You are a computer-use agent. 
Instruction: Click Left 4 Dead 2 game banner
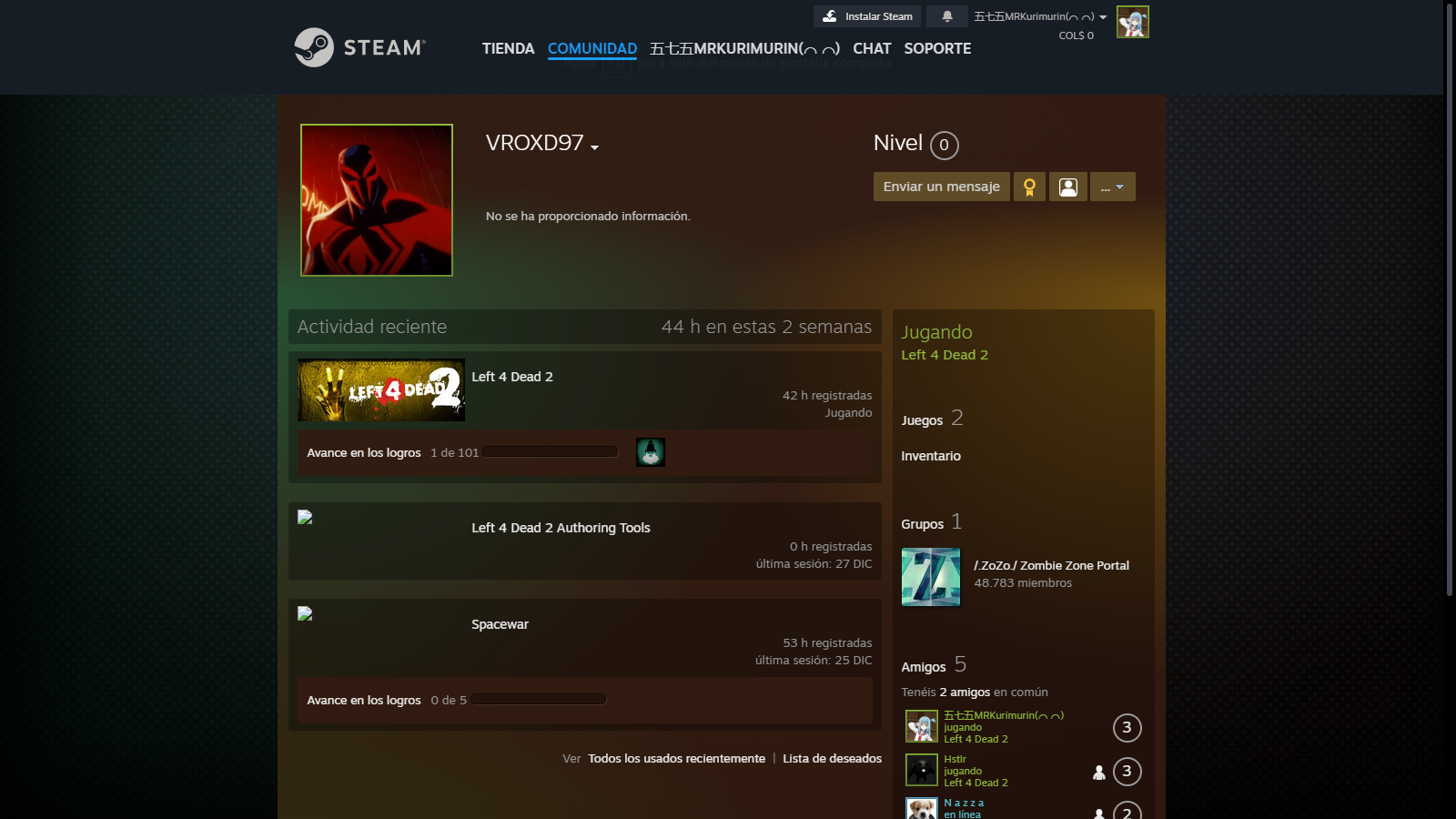click(x=381, y=389)
